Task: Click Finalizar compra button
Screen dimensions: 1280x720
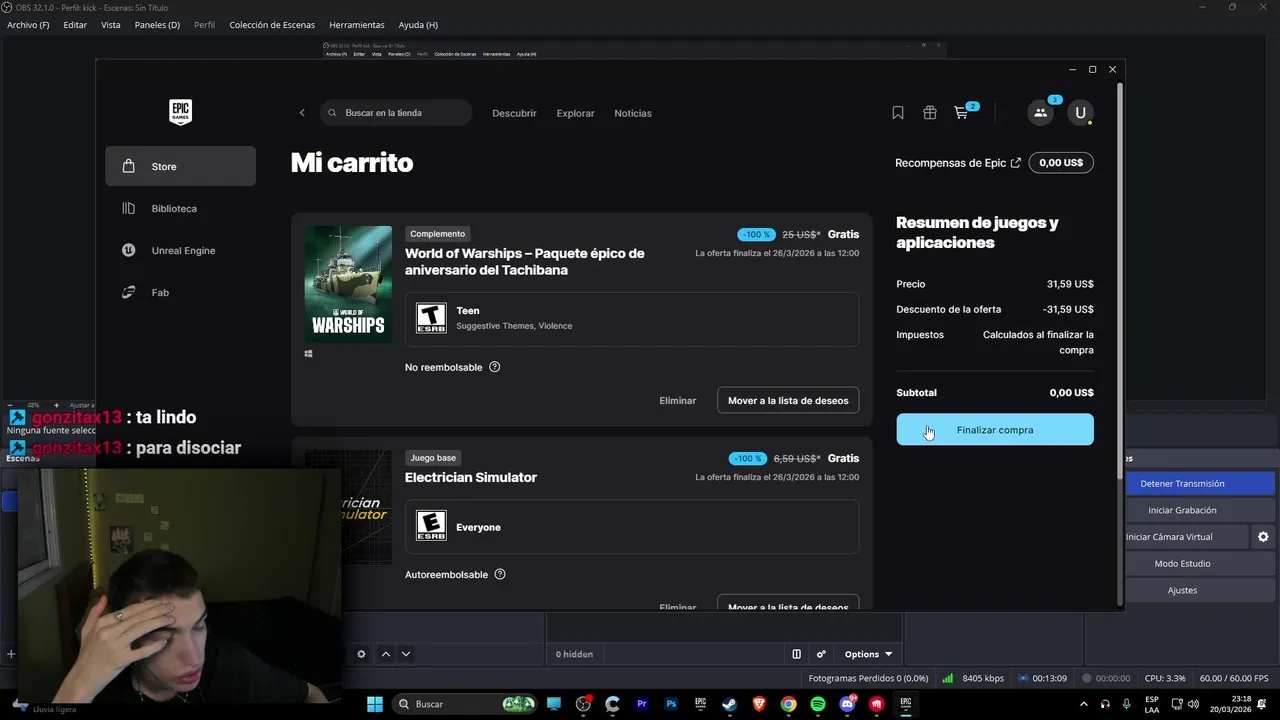Action: point(995,430)
